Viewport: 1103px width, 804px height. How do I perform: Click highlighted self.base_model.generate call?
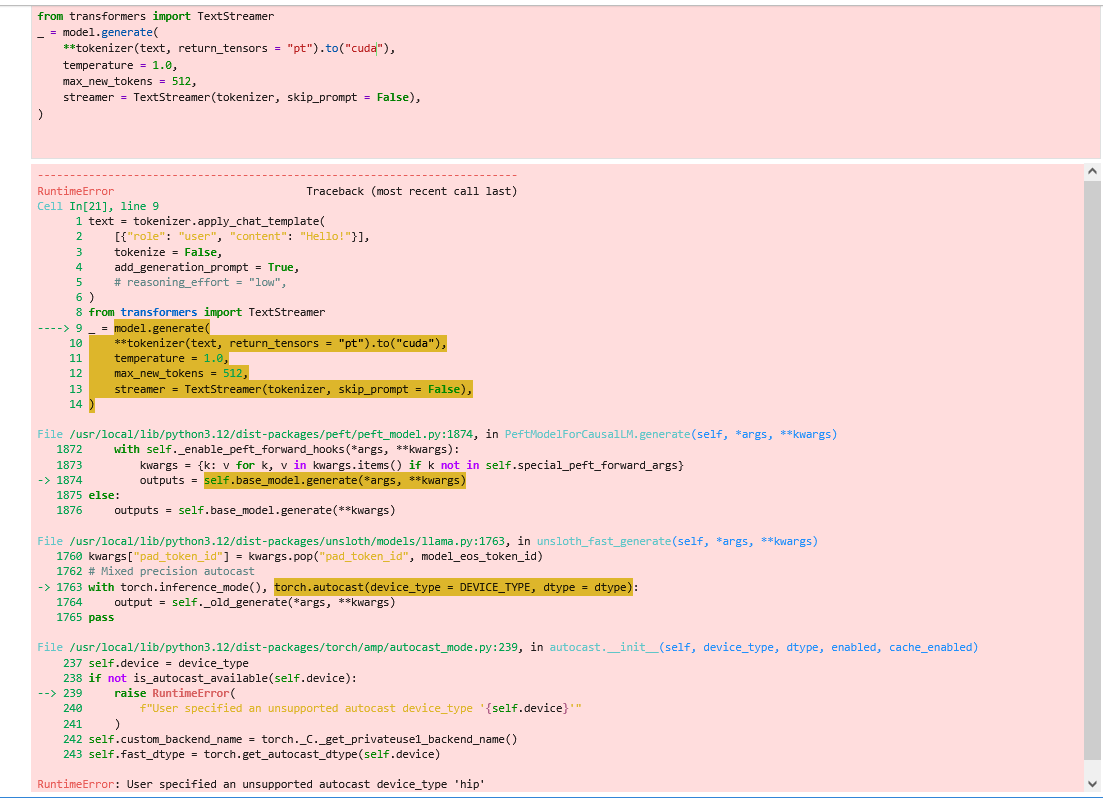[x=334, y=481]
